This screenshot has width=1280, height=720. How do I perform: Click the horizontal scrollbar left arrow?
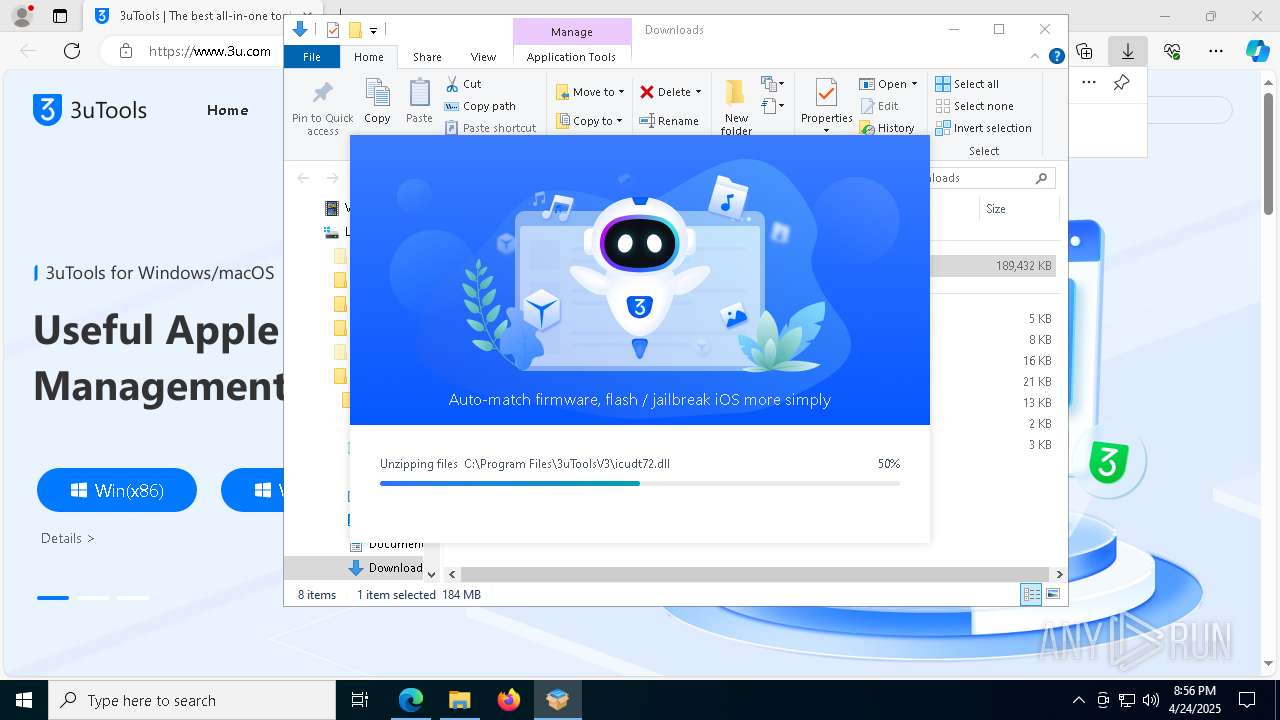tap(452, 574)
